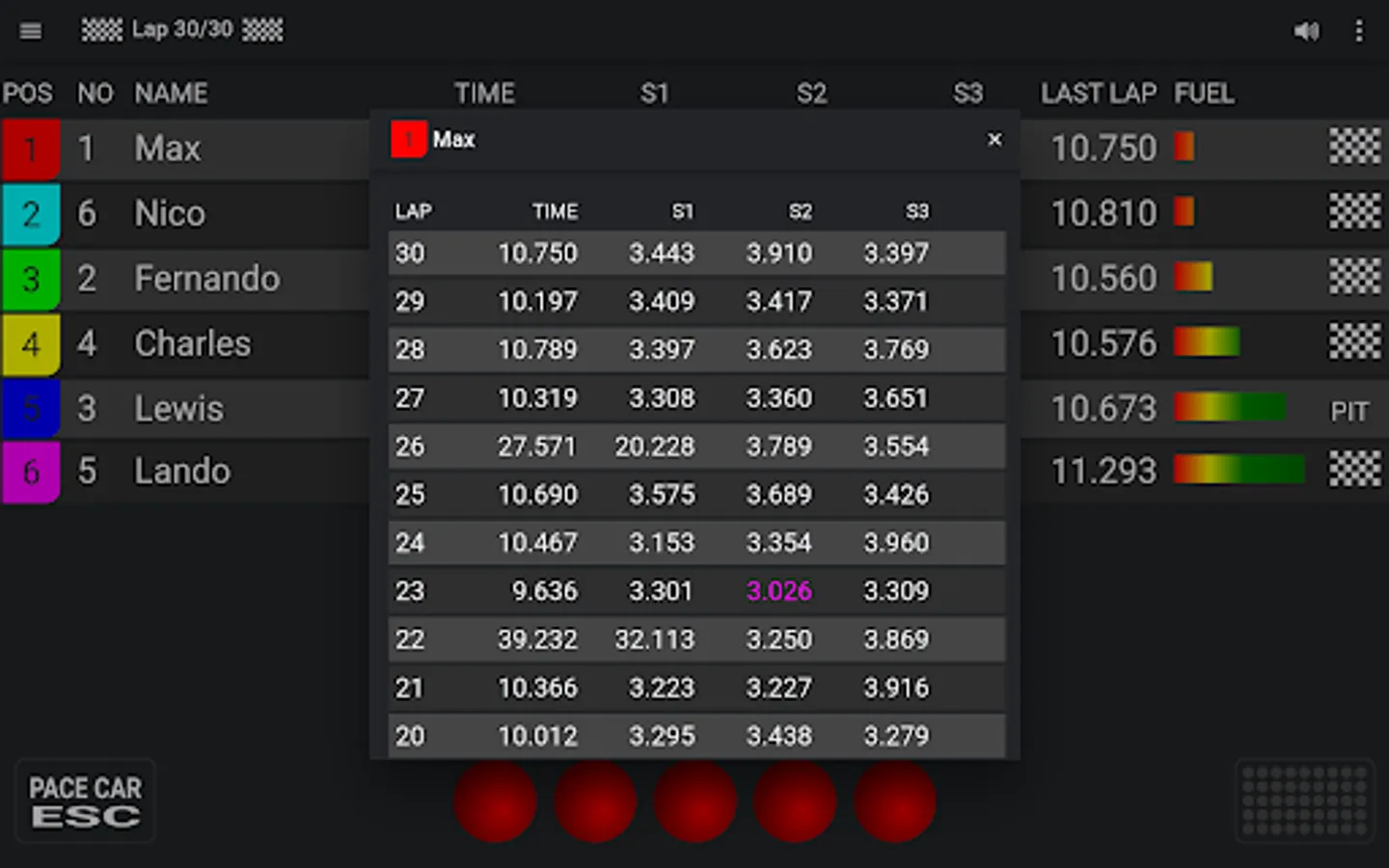The width and height of the screenshot is (1389, 868).
Task: Mute sound with speaker icon
Action: click(x=1306, y=31)
